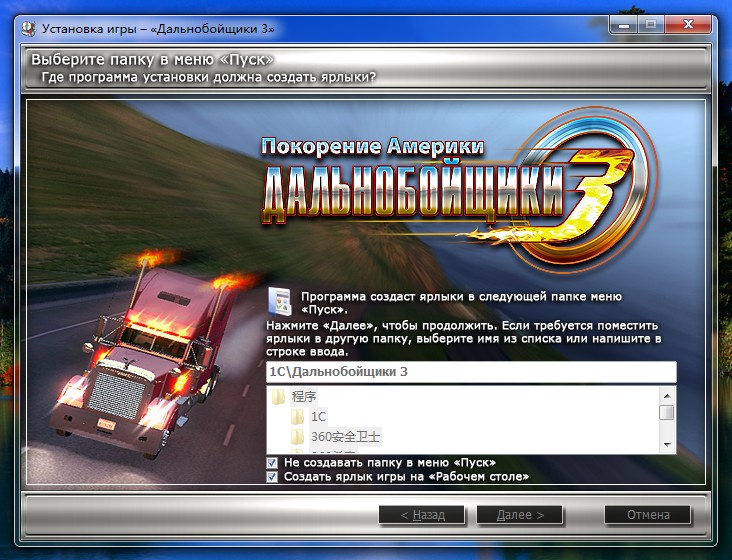Select the '360安全卫士' folder in the list
This screenshot has height=560, width=732.
pyautogui.click(x=345, y=437)
